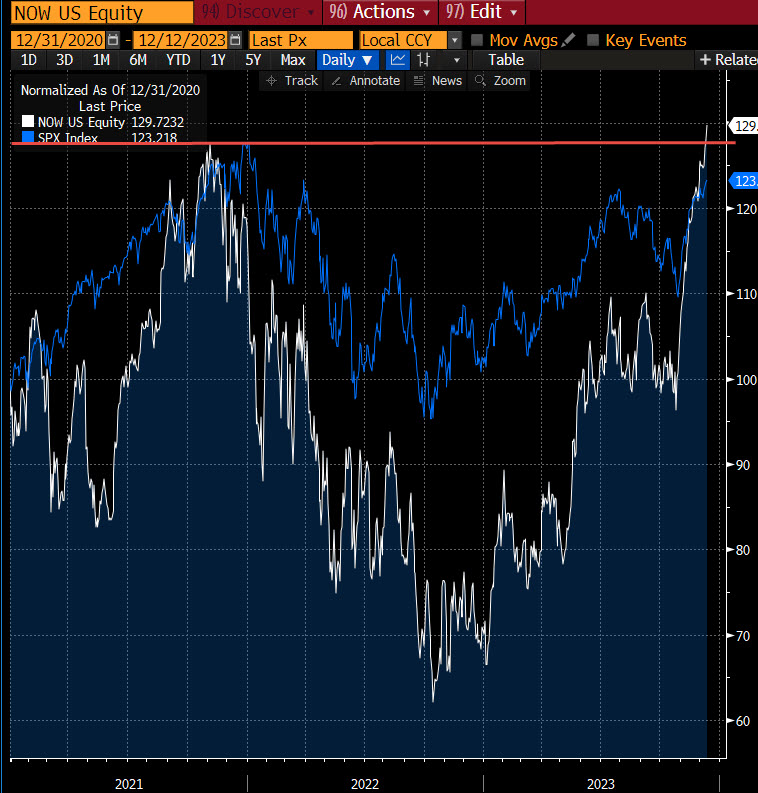Image resolution: width=758 pixels, height=793 pixels.
Task: Open the end date calendar picker
Action: 235,40
